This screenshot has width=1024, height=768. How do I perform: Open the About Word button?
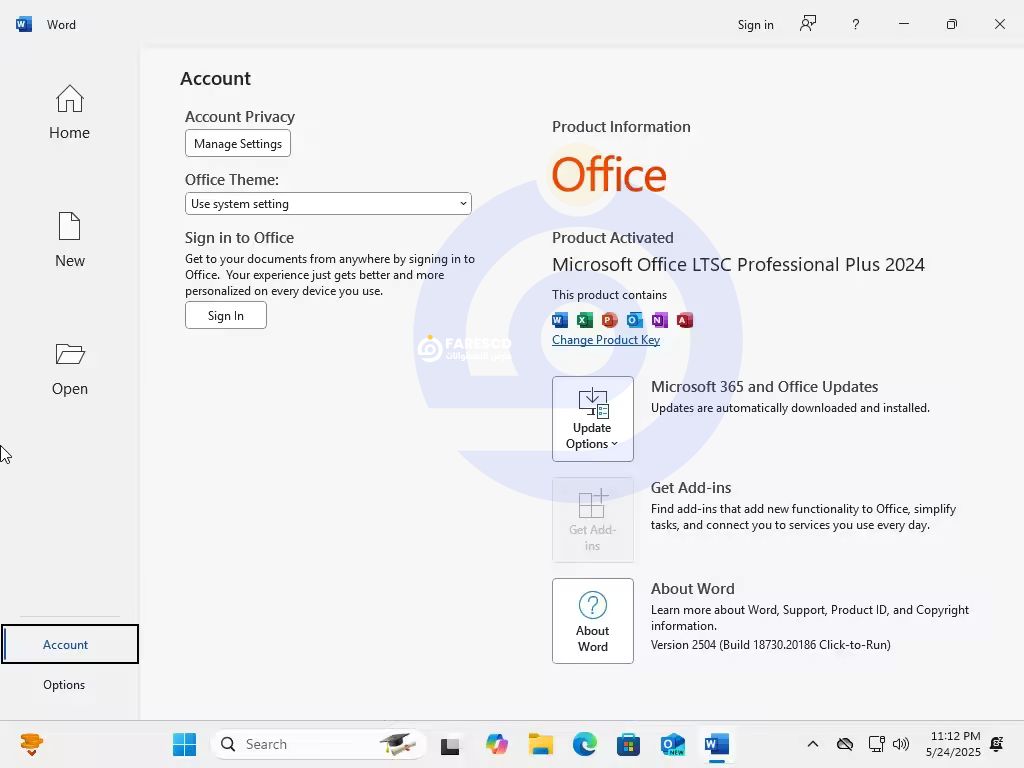click(592, 620)
